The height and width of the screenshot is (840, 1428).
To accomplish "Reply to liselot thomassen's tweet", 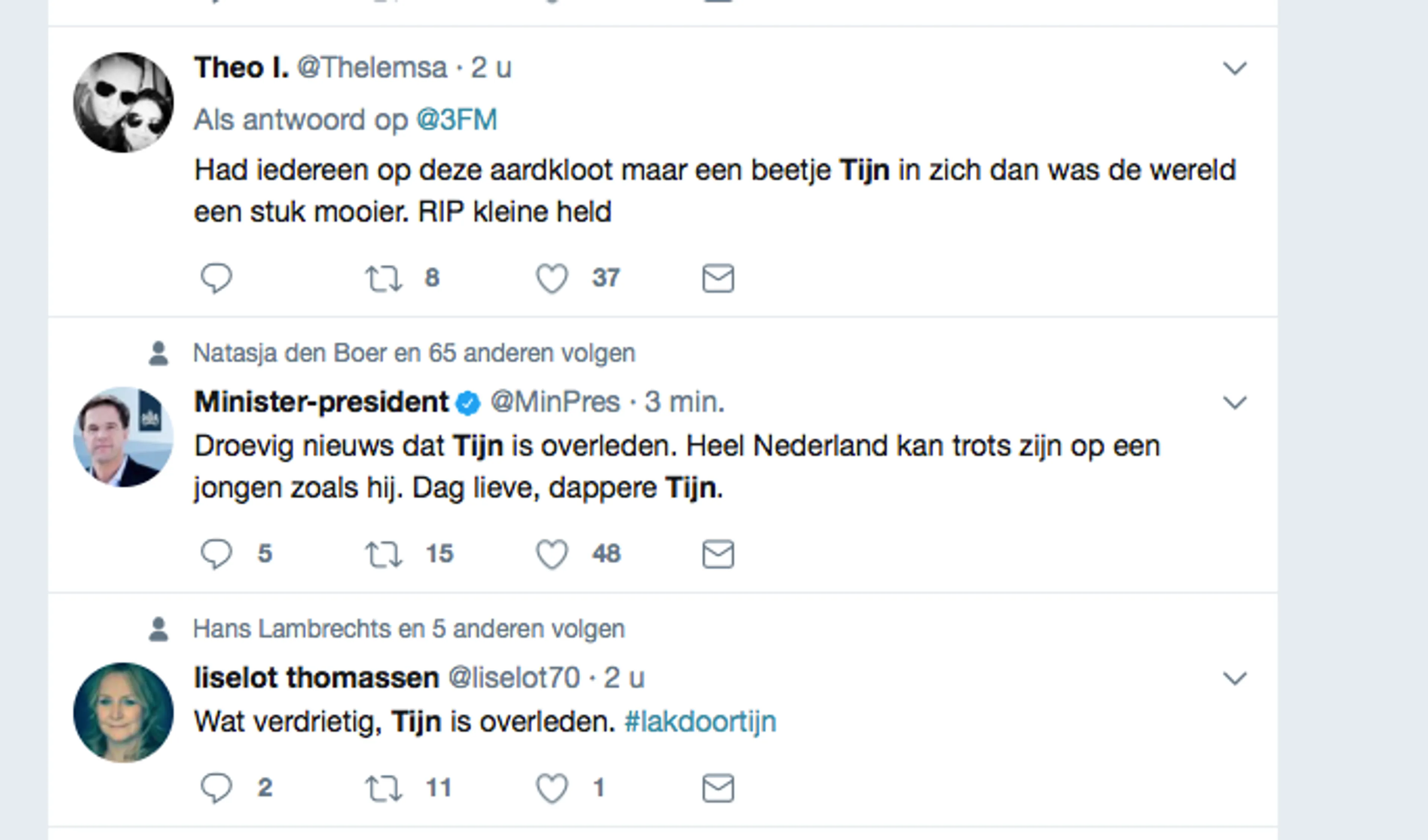I will 216,788.
